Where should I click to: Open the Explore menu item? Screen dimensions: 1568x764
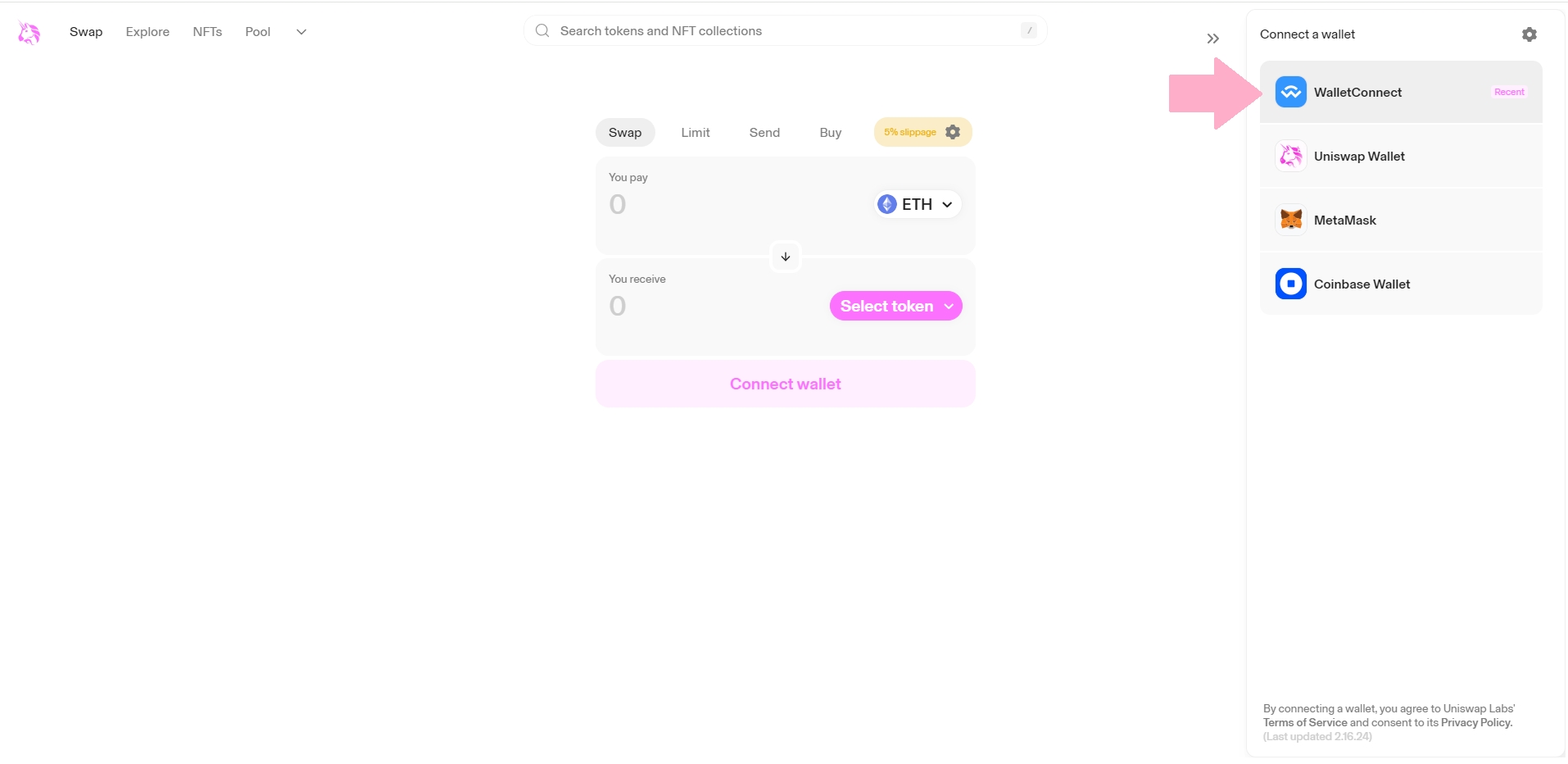[x=147, y=32]
